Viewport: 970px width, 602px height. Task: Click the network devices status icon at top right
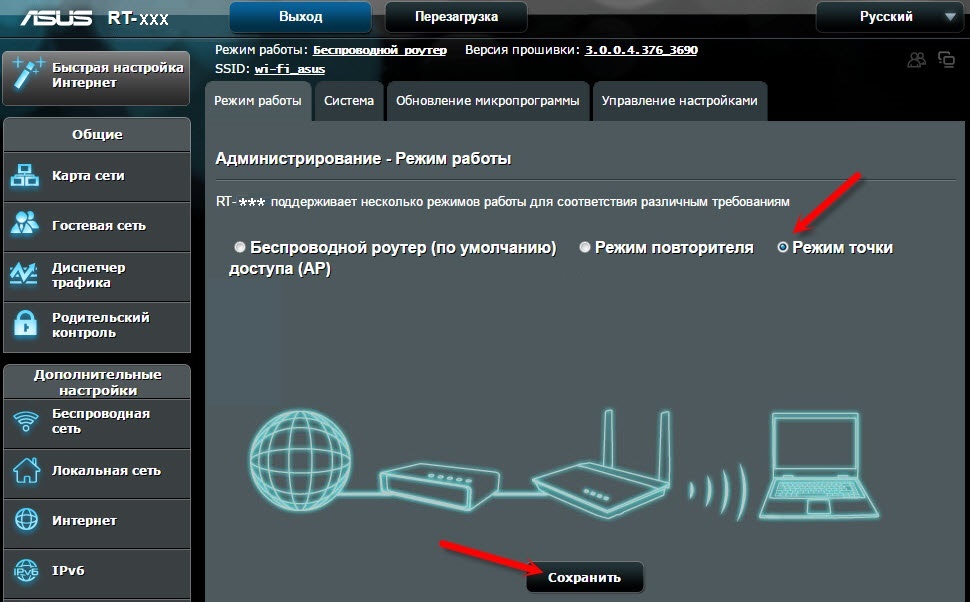pos(946,59)
